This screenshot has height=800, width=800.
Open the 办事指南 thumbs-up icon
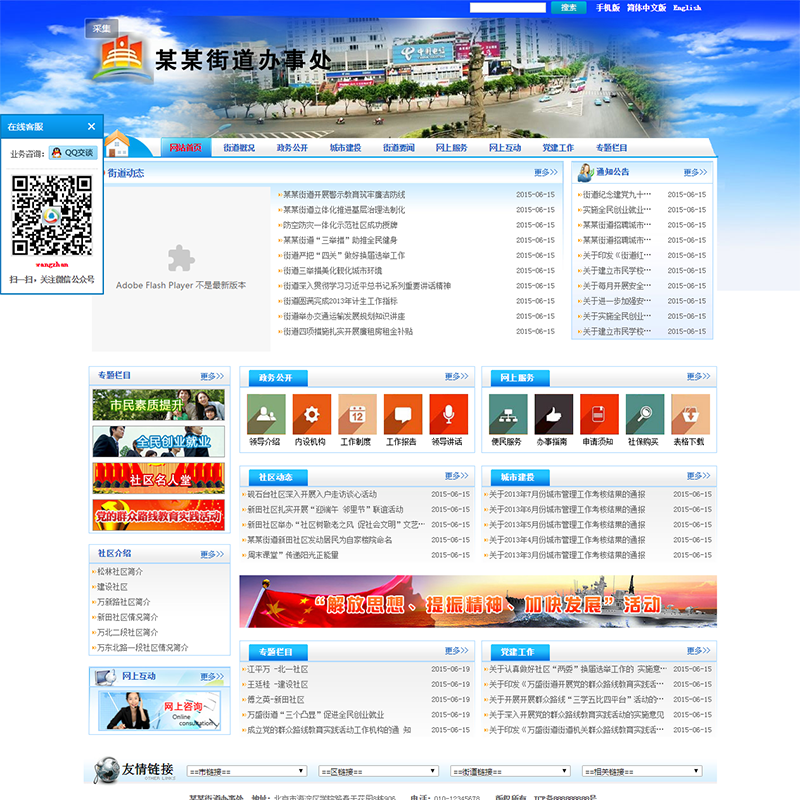point(554,414)
